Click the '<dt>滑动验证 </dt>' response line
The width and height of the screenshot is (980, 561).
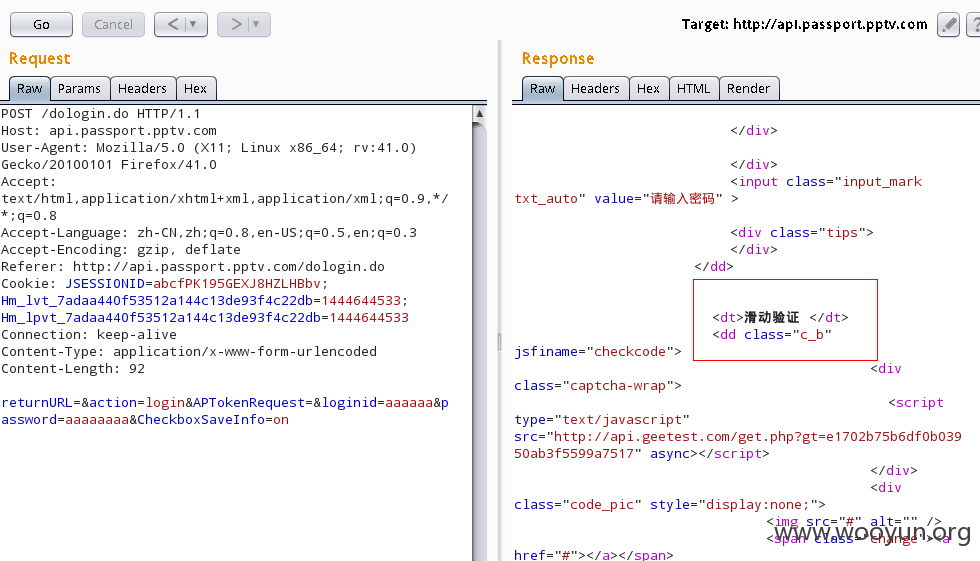pos(780,317)
